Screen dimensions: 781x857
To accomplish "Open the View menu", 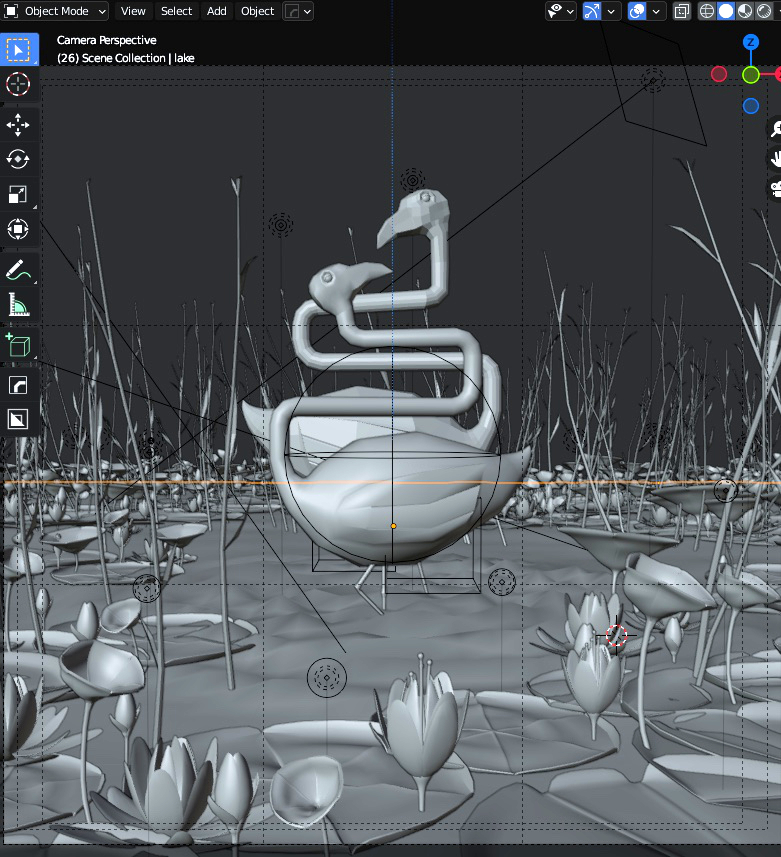I will (133, 11).
